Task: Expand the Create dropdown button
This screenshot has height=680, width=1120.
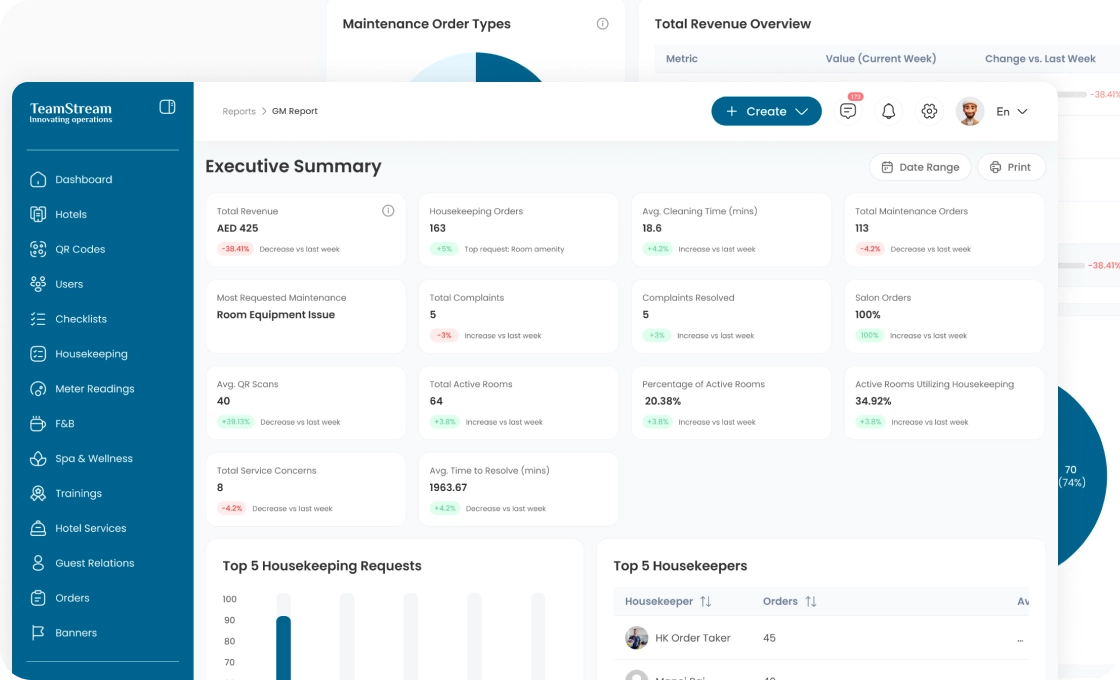Action: (766, 111)
